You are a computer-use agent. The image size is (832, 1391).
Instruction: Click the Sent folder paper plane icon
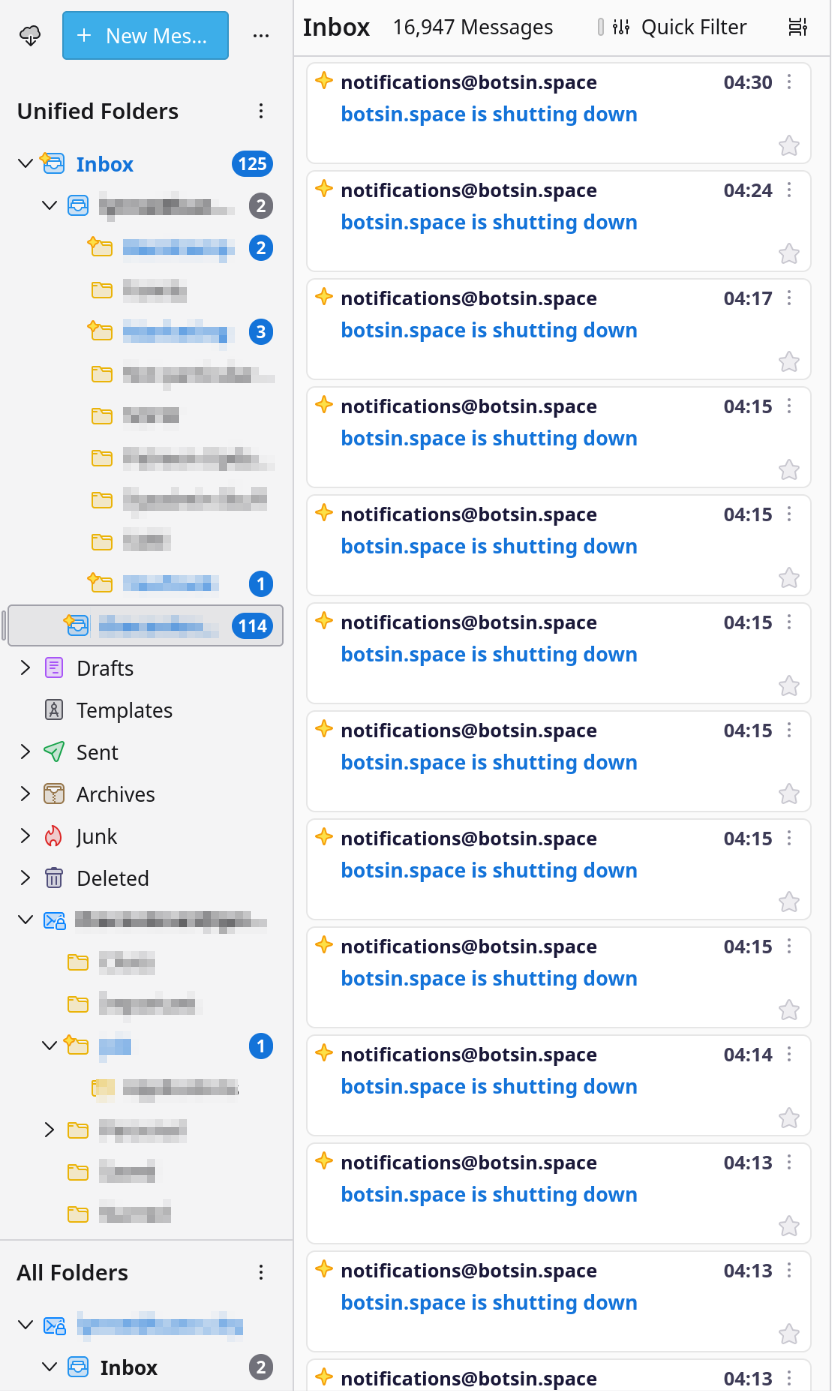click(54, 753)
